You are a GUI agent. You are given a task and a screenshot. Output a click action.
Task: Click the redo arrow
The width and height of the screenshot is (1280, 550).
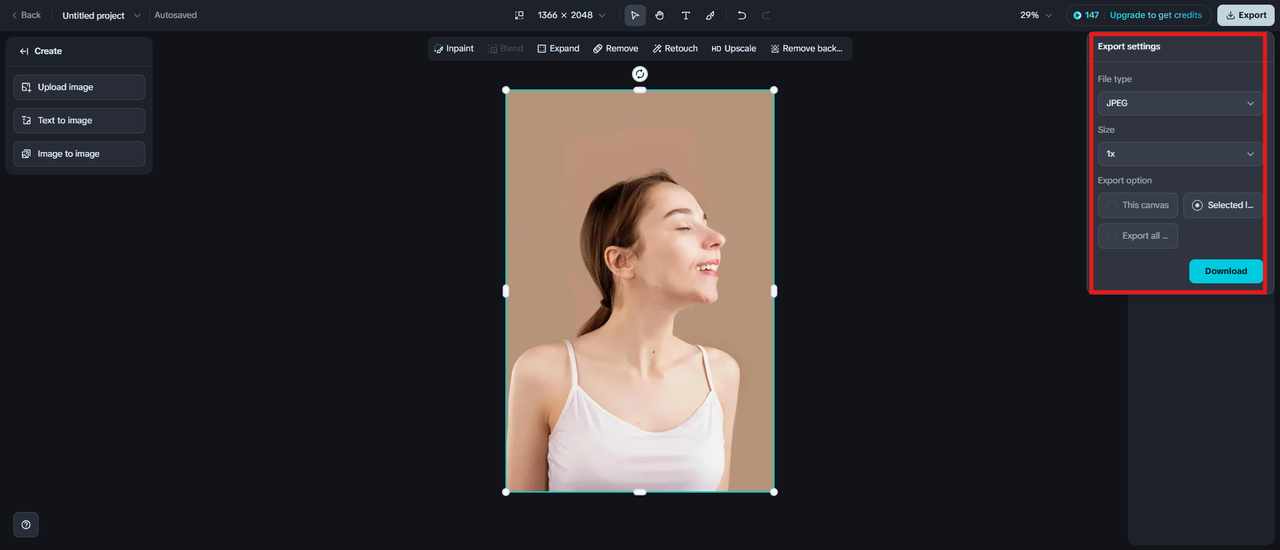coord(766,15)
